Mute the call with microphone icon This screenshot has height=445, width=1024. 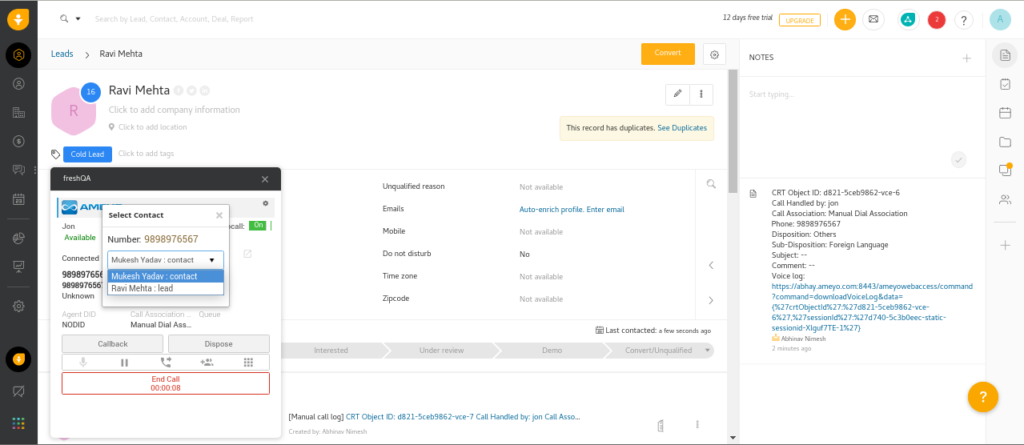pos(83,362)
